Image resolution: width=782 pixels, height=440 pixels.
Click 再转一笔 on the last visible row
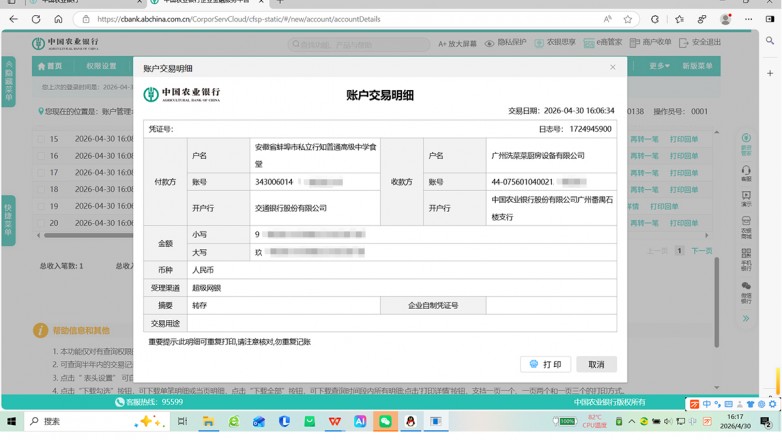click(x=644, y=223)
